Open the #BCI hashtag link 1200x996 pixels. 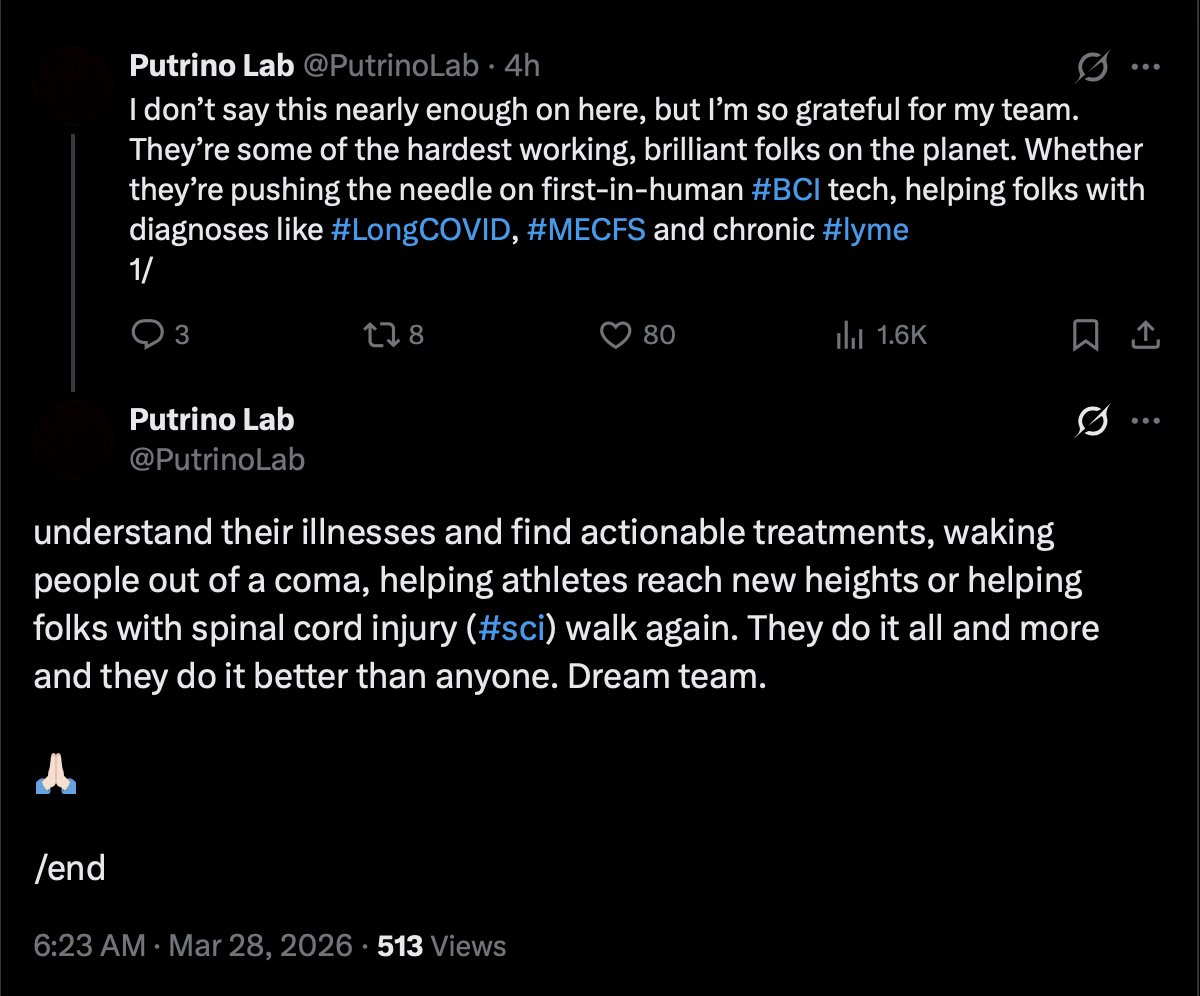point(785,189)
